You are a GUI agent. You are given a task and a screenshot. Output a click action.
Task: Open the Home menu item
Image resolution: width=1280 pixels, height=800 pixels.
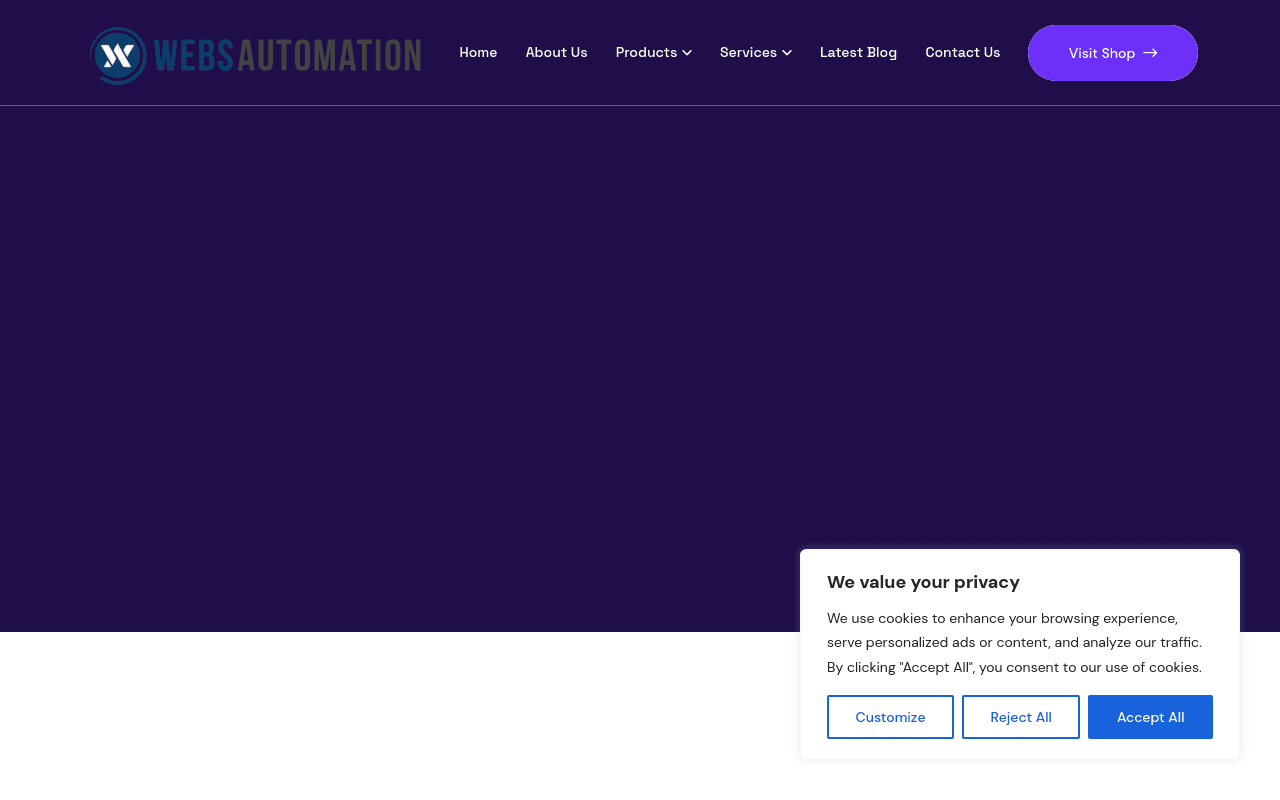click(x=478, y=52)
